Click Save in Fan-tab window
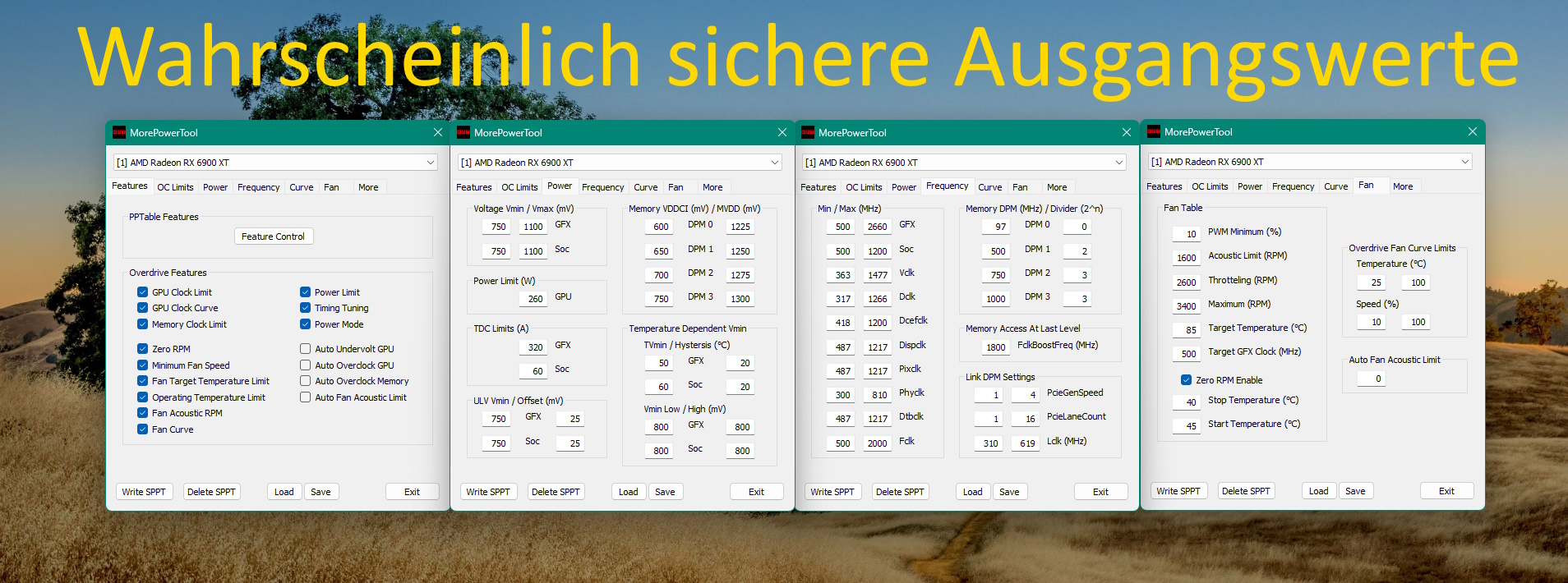Screen dimensions: 1568x583 1356,491
